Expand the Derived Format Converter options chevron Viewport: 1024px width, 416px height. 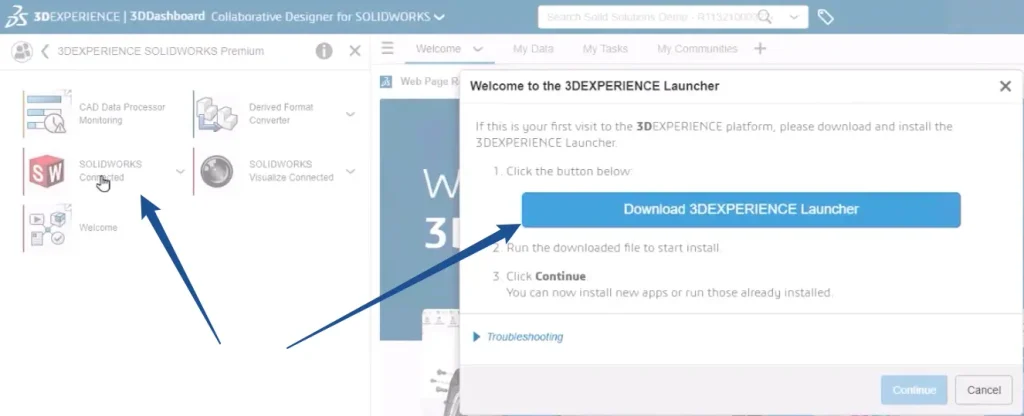[x=351, y=114]
